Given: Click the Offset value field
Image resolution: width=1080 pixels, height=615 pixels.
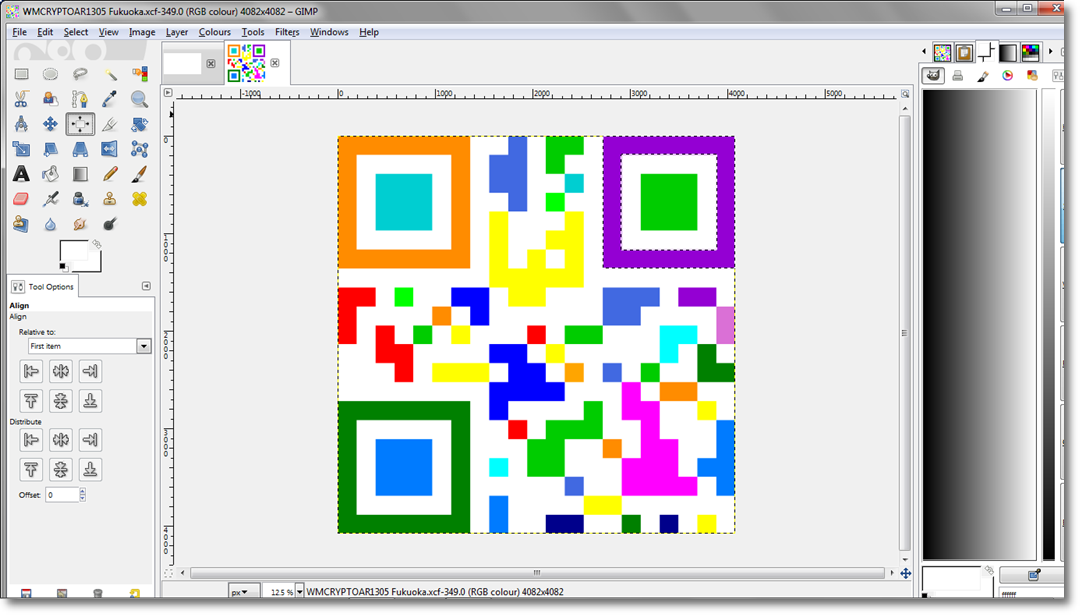Looking at the screenshot, I should click(x=62, y=494).
